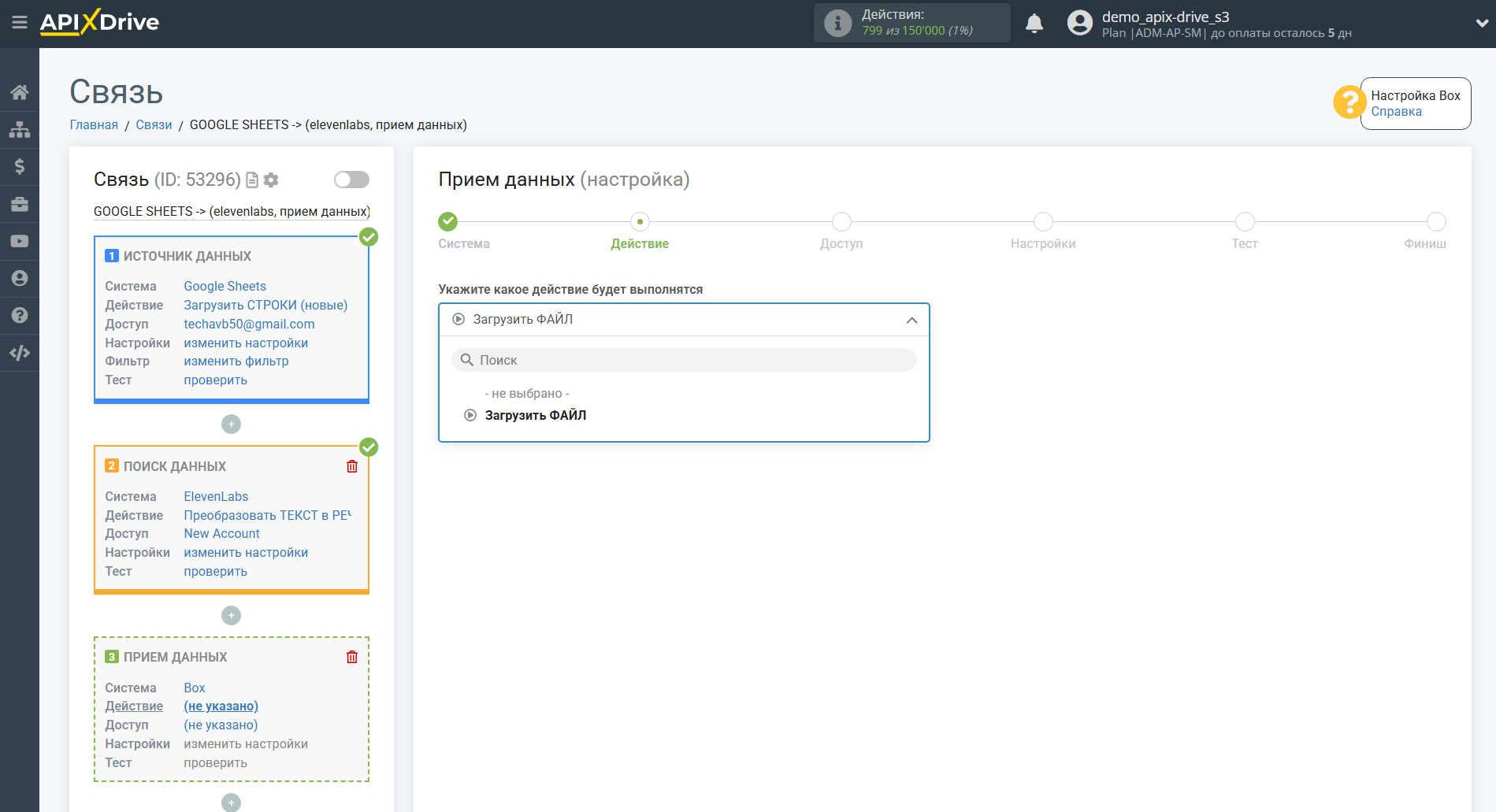Click the notification bell icon

[x=1034, y=24]
